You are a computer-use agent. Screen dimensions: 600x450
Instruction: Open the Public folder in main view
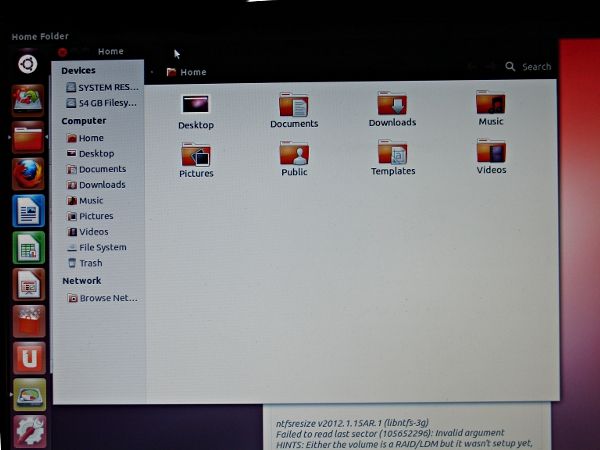point(294,159)
